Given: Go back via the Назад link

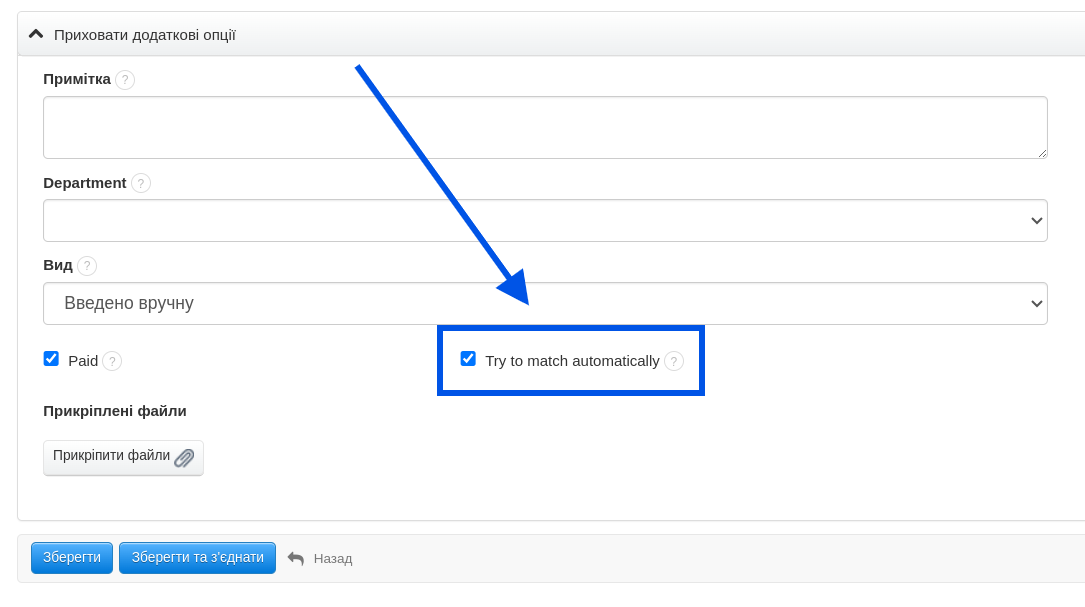Looking at the screenshot, I should [333, 559].
